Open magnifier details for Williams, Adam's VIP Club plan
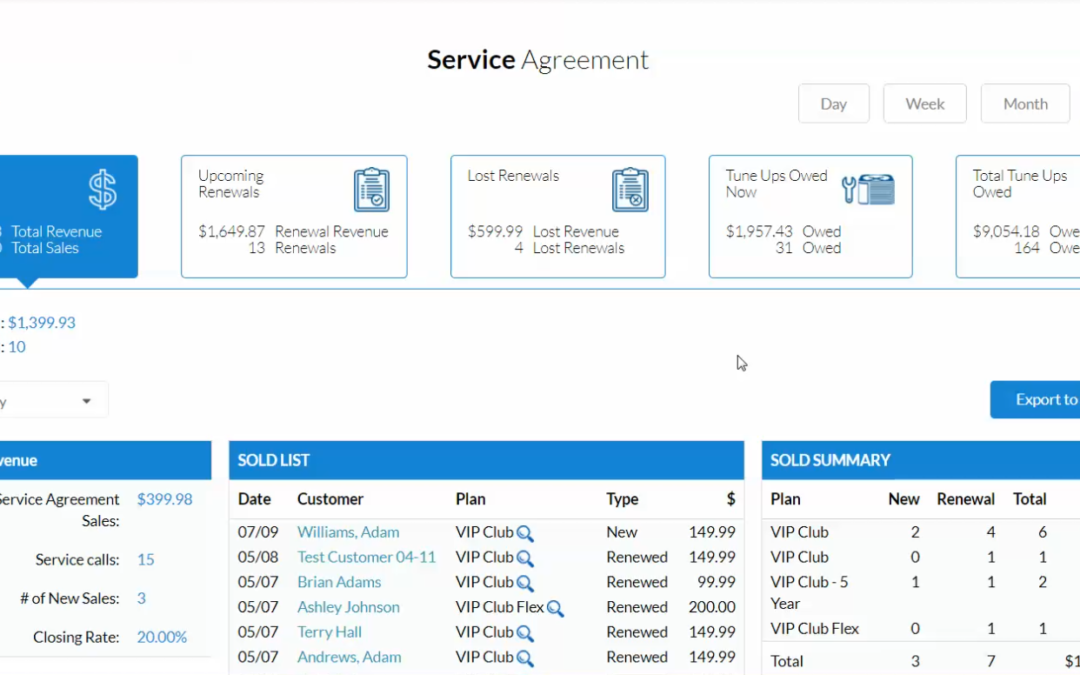This screenshot has height=675, width=1080. [525, 532]
